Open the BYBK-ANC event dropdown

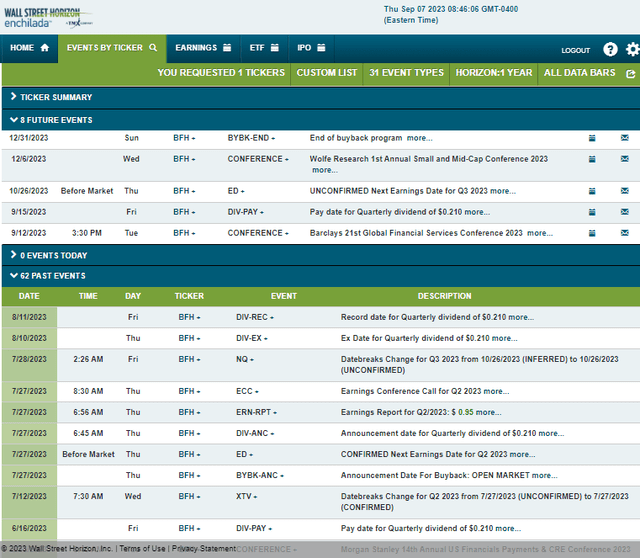[260, 476]
